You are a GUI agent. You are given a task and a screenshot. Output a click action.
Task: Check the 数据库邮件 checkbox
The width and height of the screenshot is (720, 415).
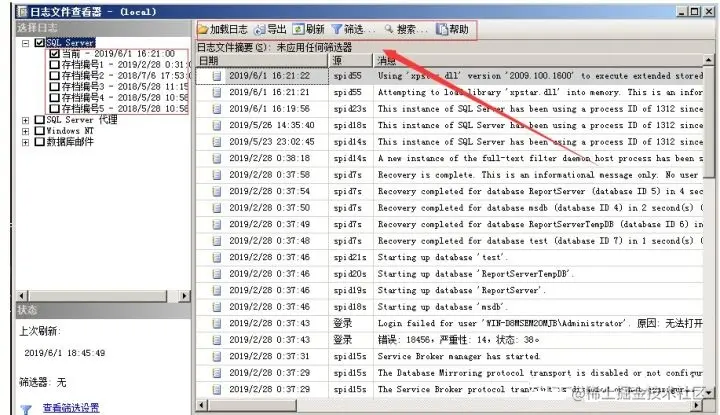[39, 142]
